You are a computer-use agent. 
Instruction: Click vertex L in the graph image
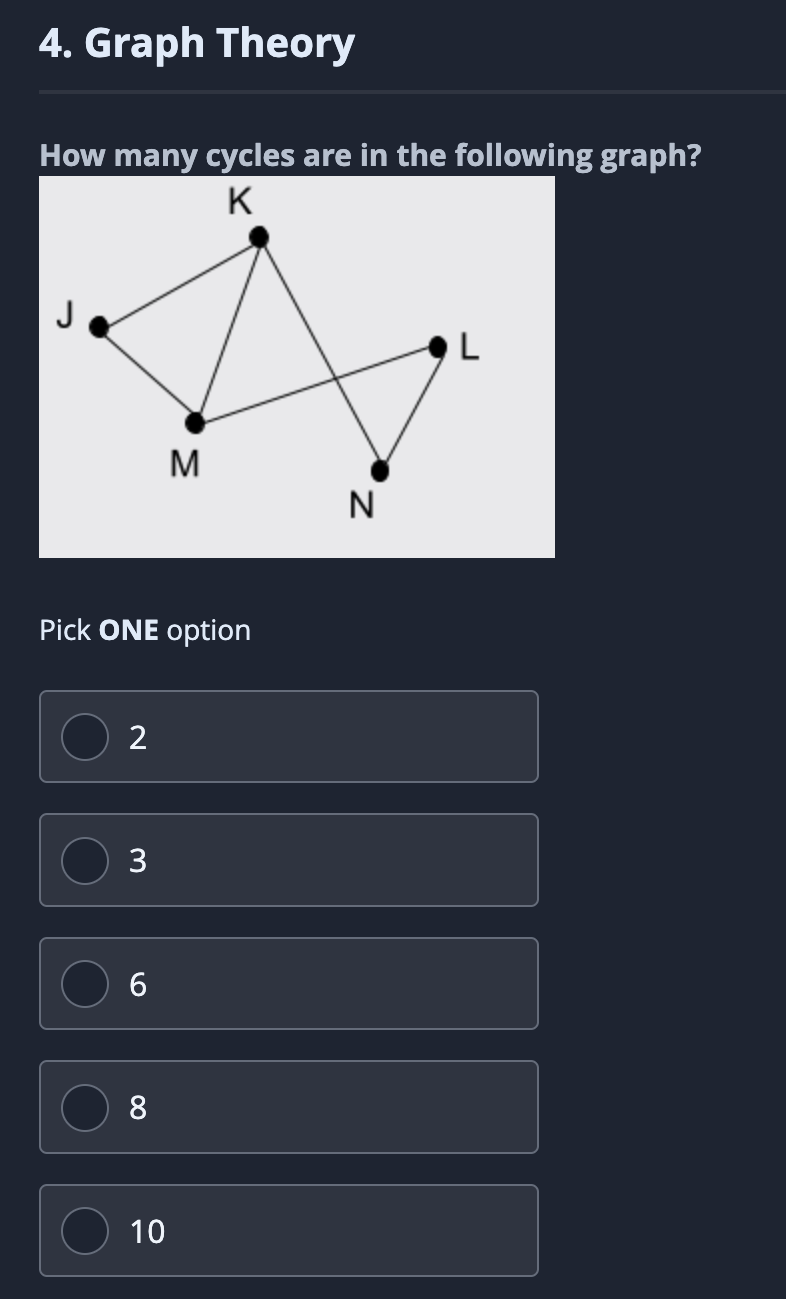point(437,346)
